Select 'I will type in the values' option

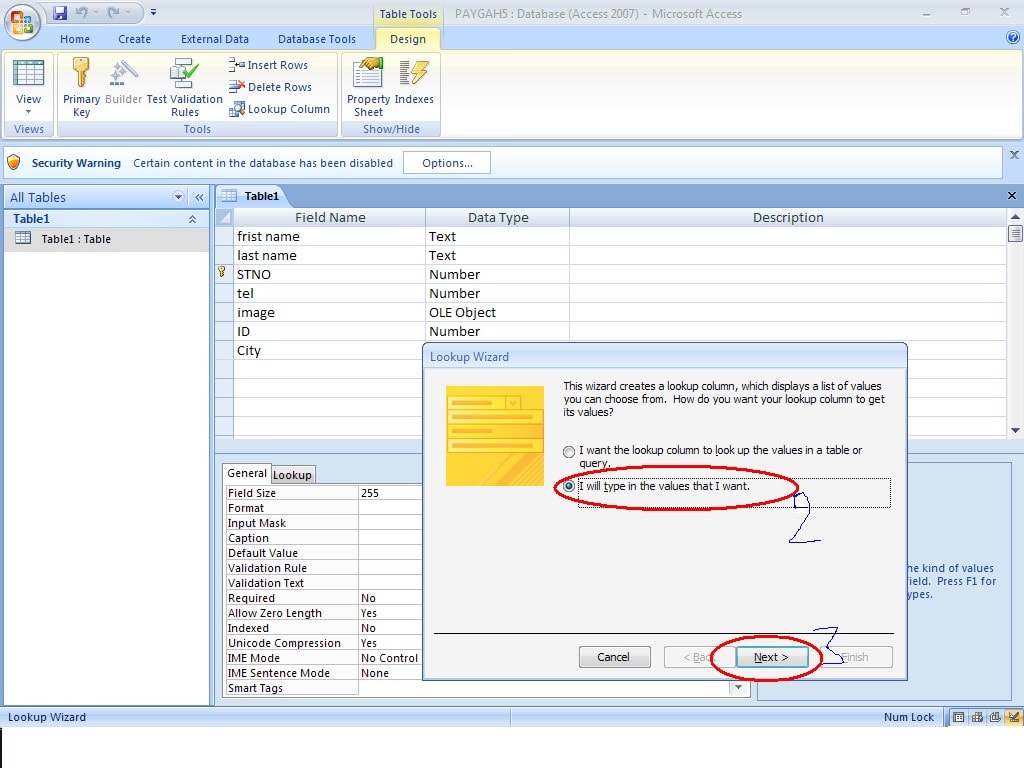569,487
